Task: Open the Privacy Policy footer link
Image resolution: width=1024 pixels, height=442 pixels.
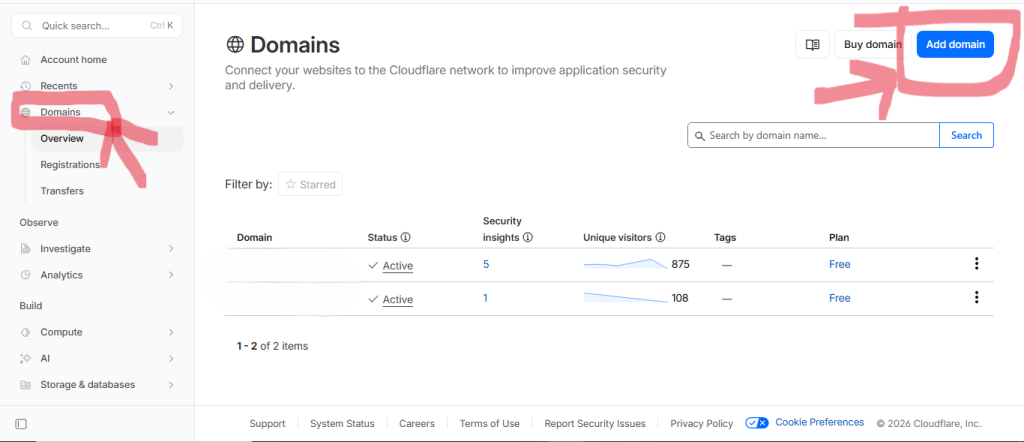Action: [x=701, y=424]
